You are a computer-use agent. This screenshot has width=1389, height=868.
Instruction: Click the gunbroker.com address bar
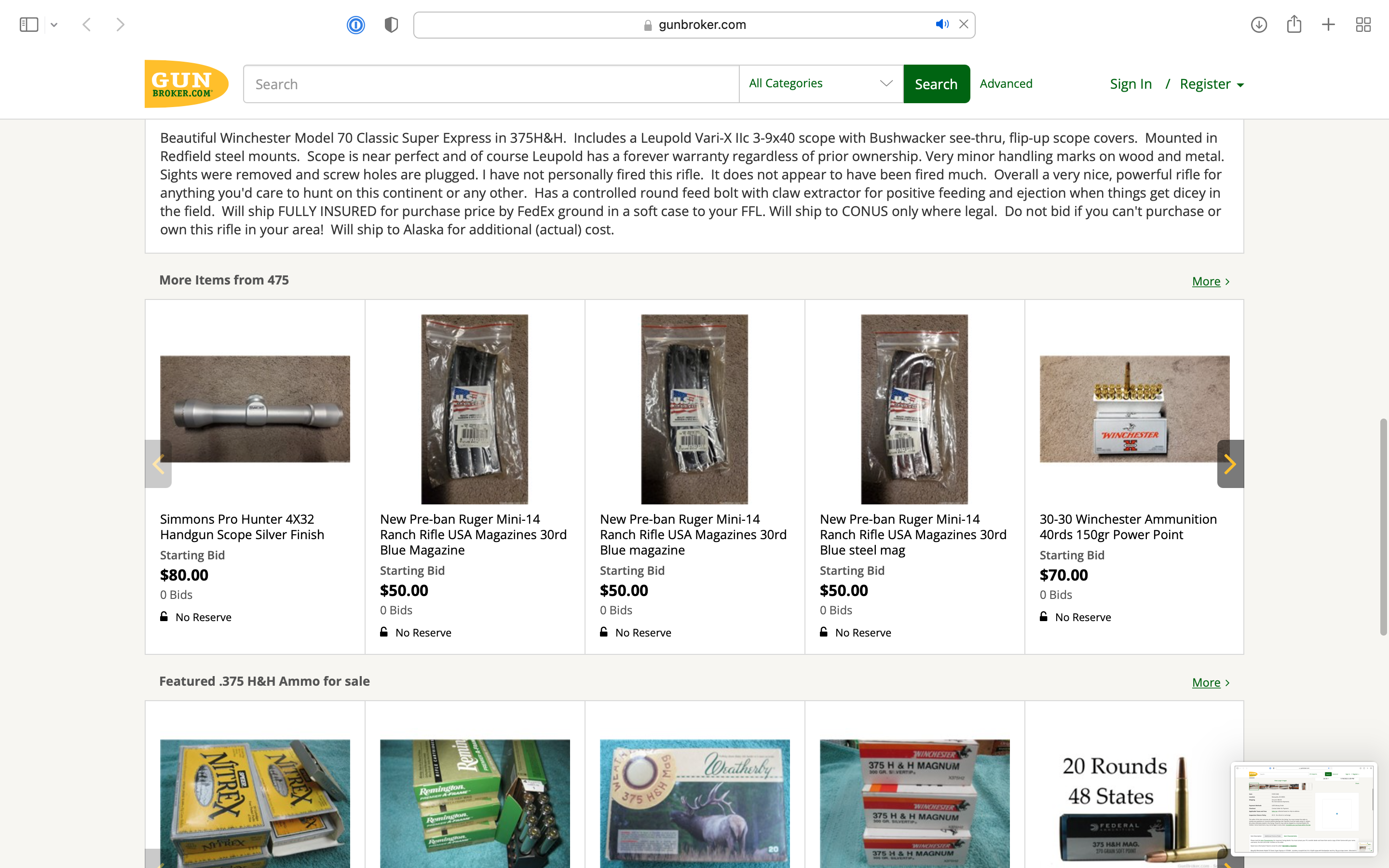[x=694, y=25]
